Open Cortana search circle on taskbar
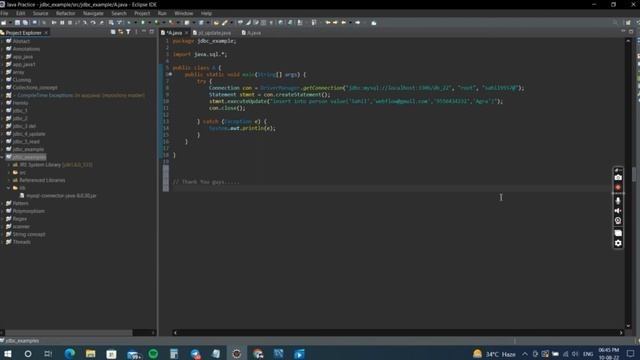The height and width of the screenshot is (360, 640). pyautogui.click(x=28, y=353)
